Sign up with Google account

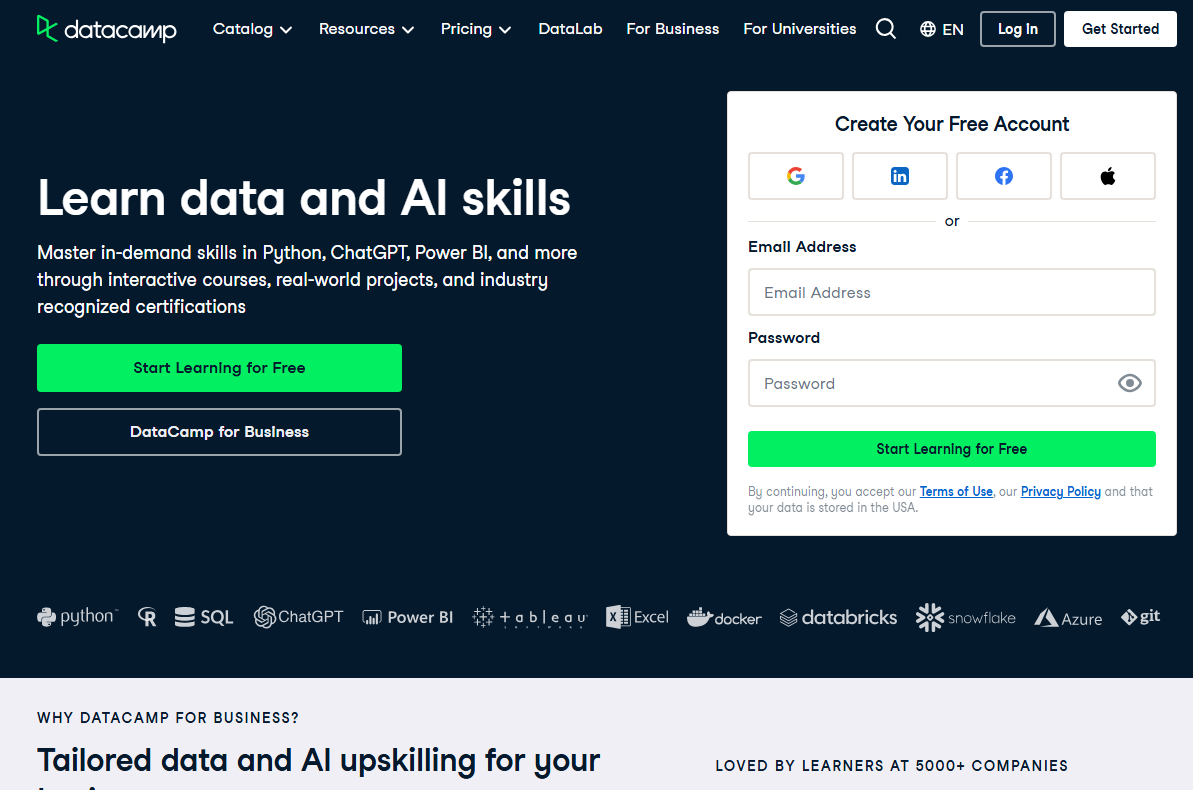tap(795, 175)
